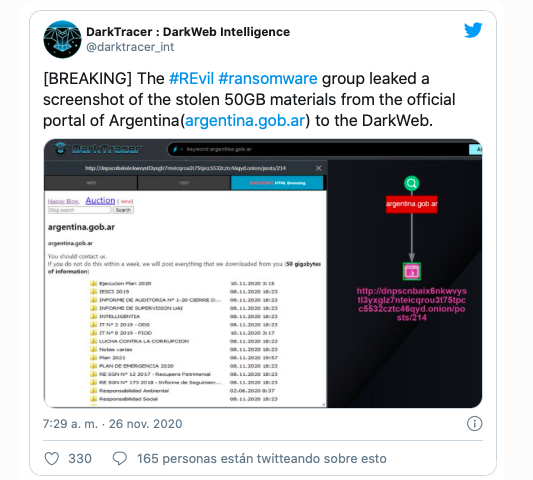This screenshot has height=480, width=533.
Task: Click the blog Search button
Action: (x=123, y=210)
